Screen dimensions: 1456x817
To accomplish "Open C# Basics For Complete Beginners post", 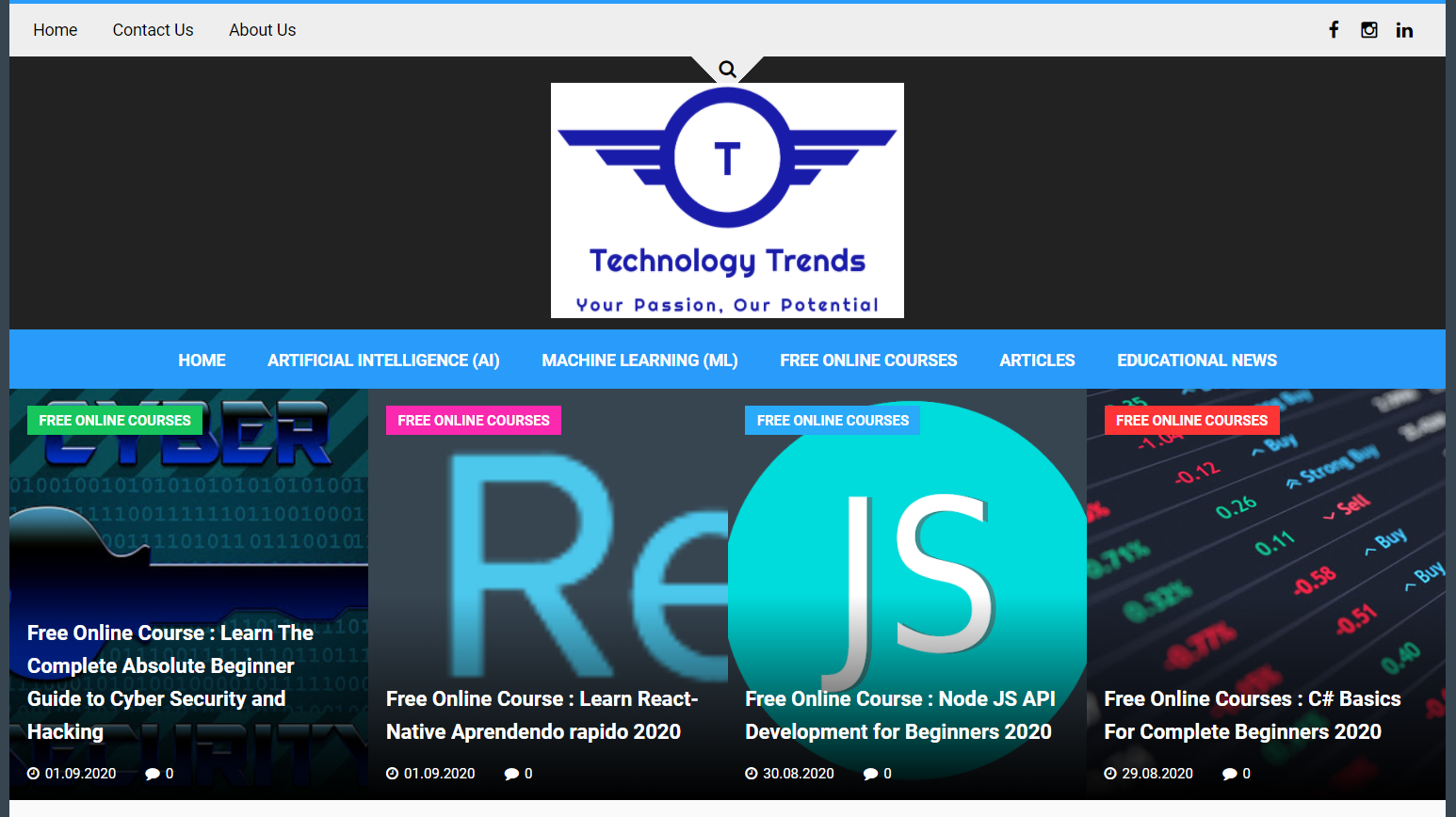I will click(x=1252, y=715).
